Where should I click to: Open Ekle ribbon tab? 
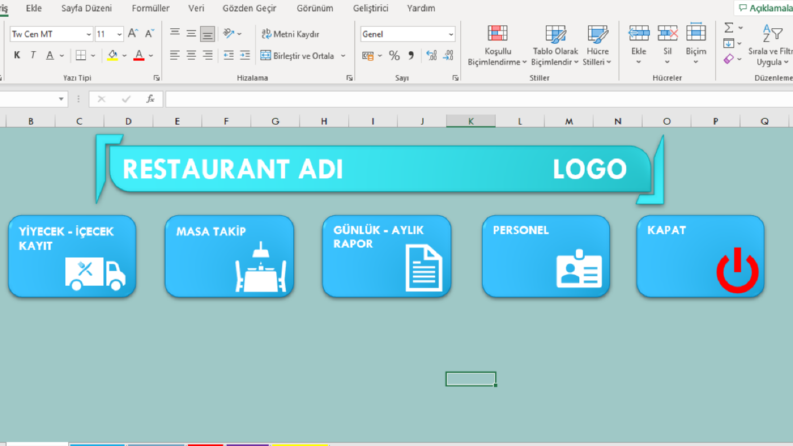click(34, 8)
